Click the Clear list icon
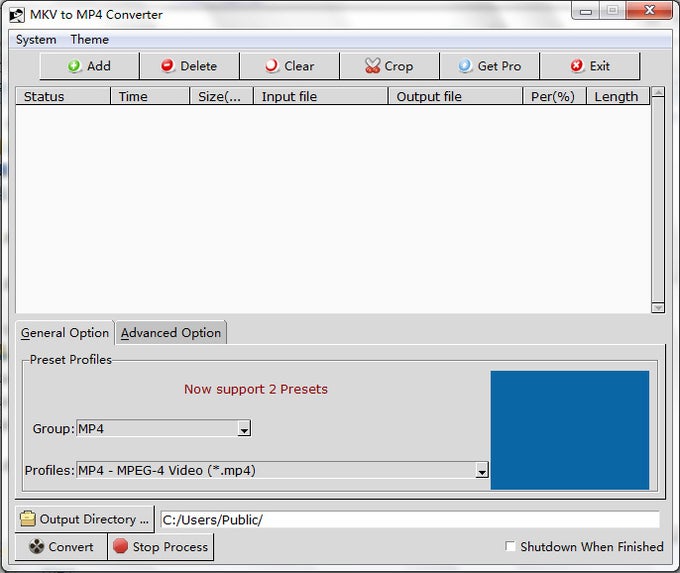Viewport: 680px width, 573px height. [271, 66]
